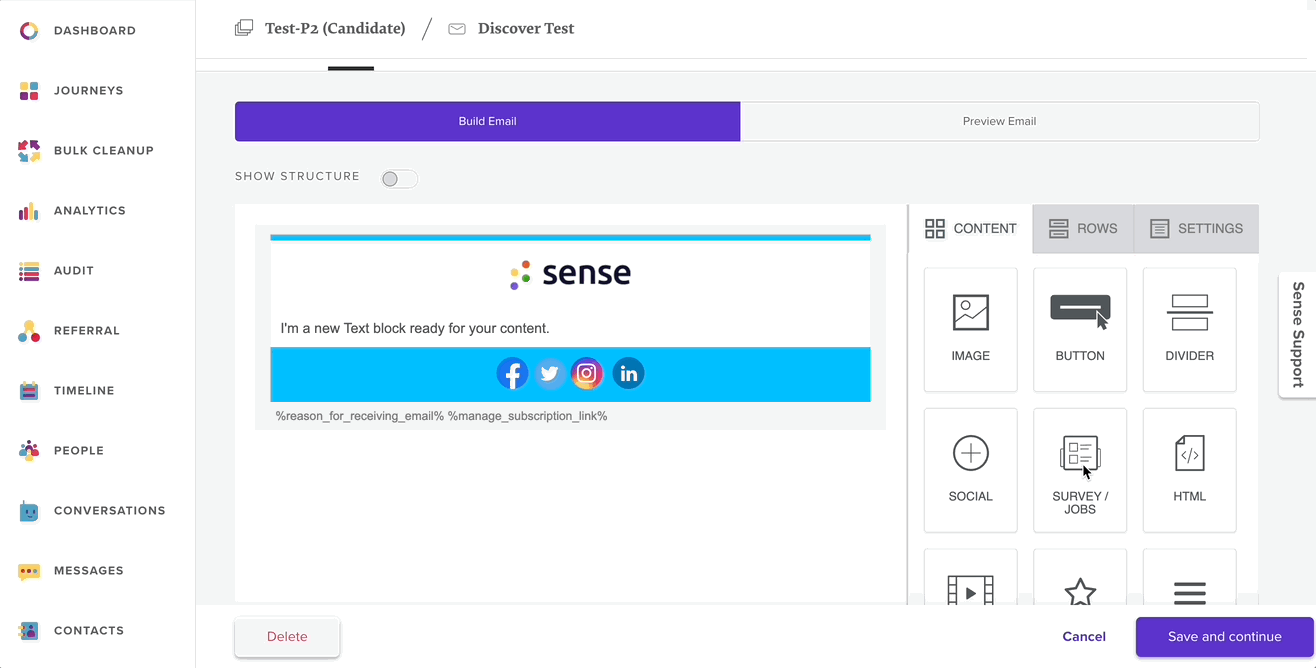Select the Survey / Jobs content block
This screenshot has height=668, width=1316.
pyautogui.click(x=1080, y=470)
